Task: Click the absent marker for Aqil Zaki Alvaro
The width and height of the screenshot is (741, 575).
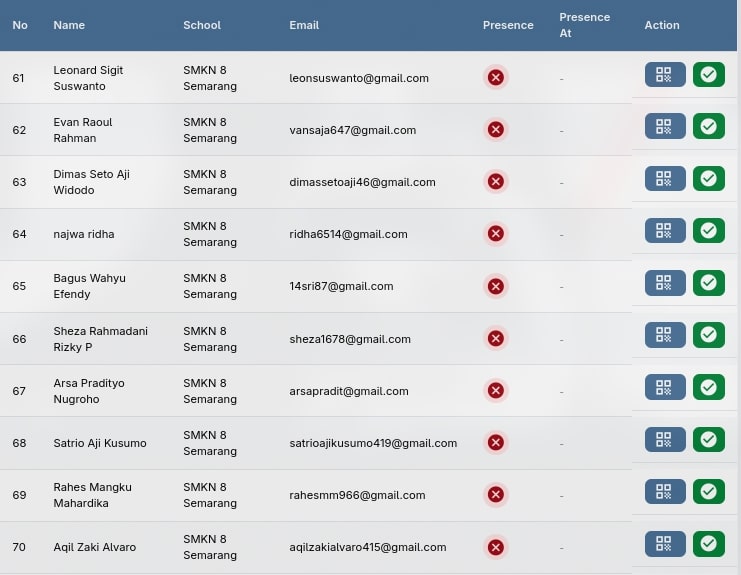Action: pos(495,547)
